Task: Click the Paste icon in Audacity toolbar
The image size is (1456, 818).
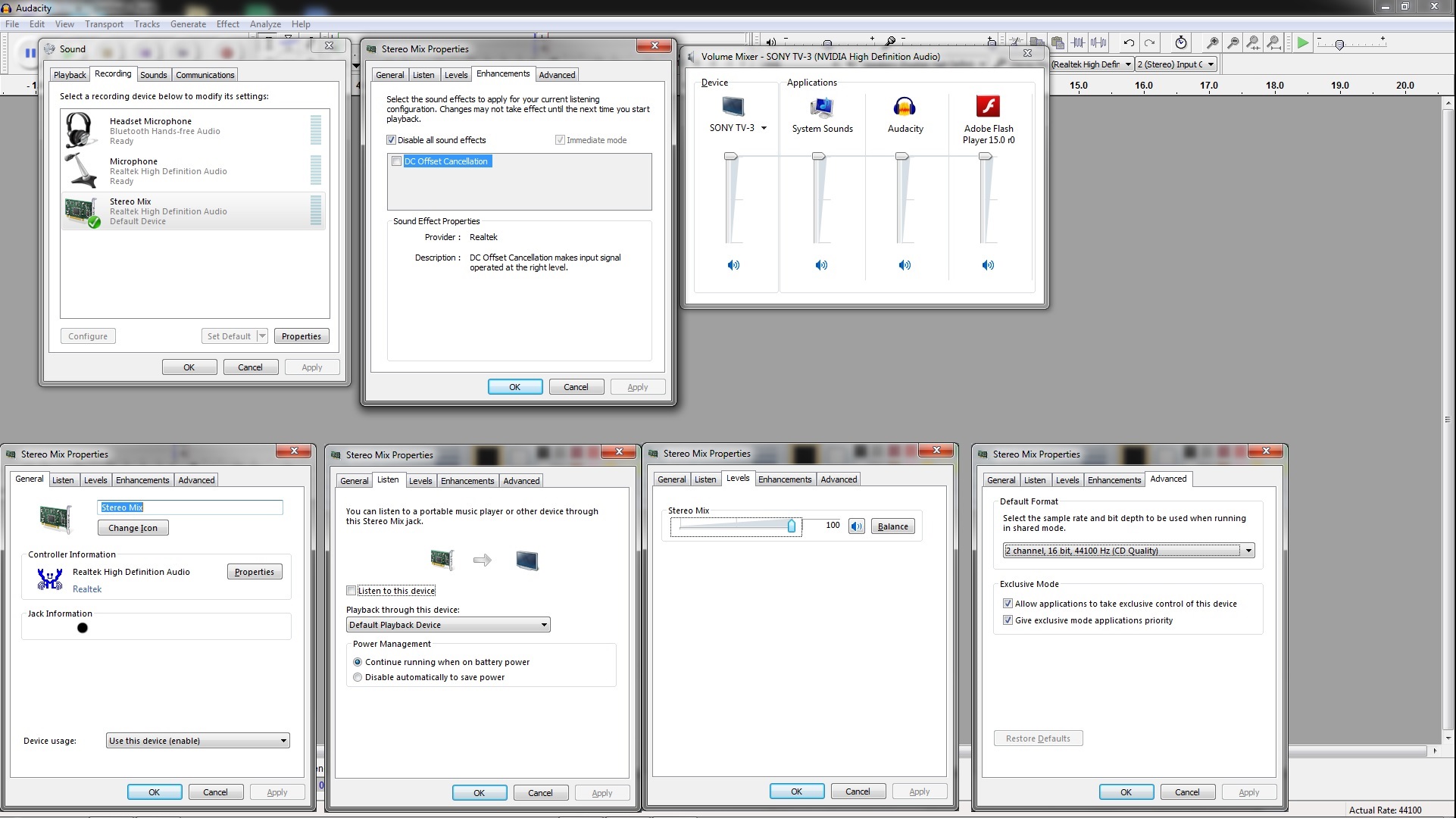Action: click(x=1058, y=42)
